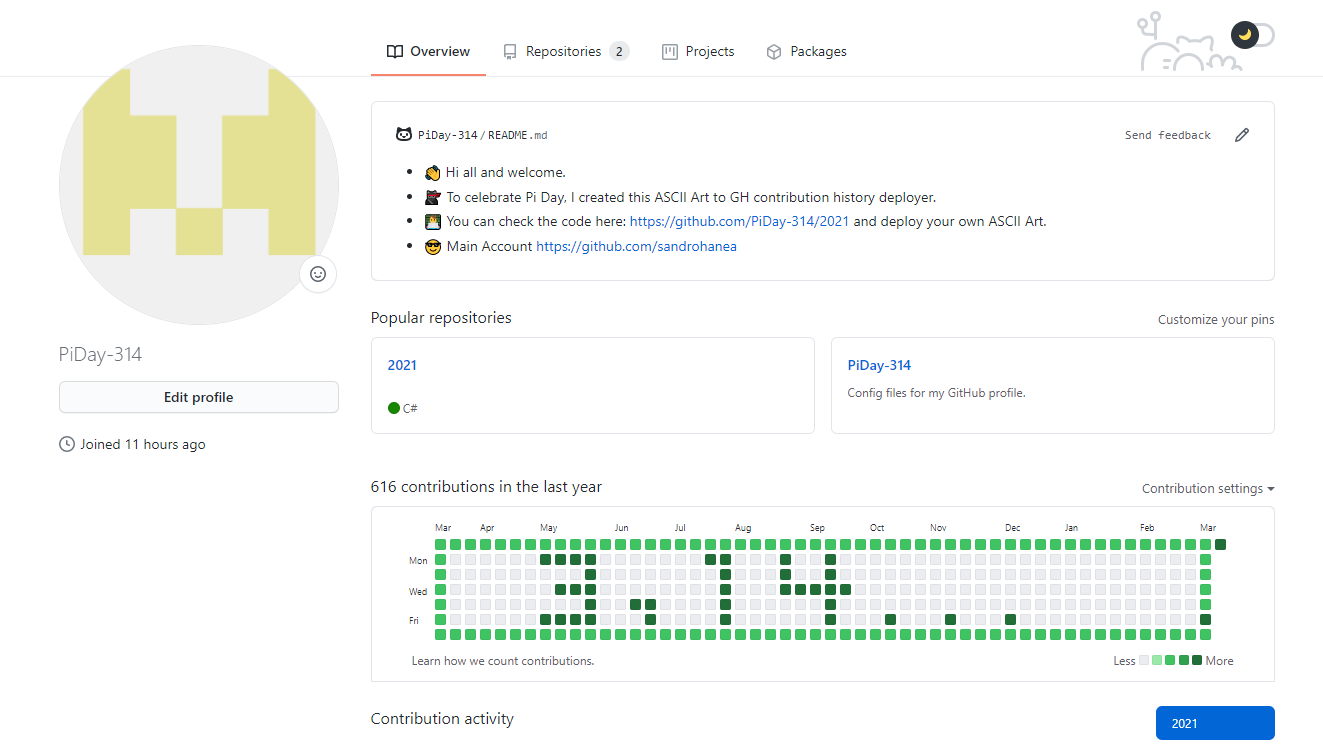Select a dark green square in the contribution graph
This screenshot has height=747, width=1323.
point(545,560)
